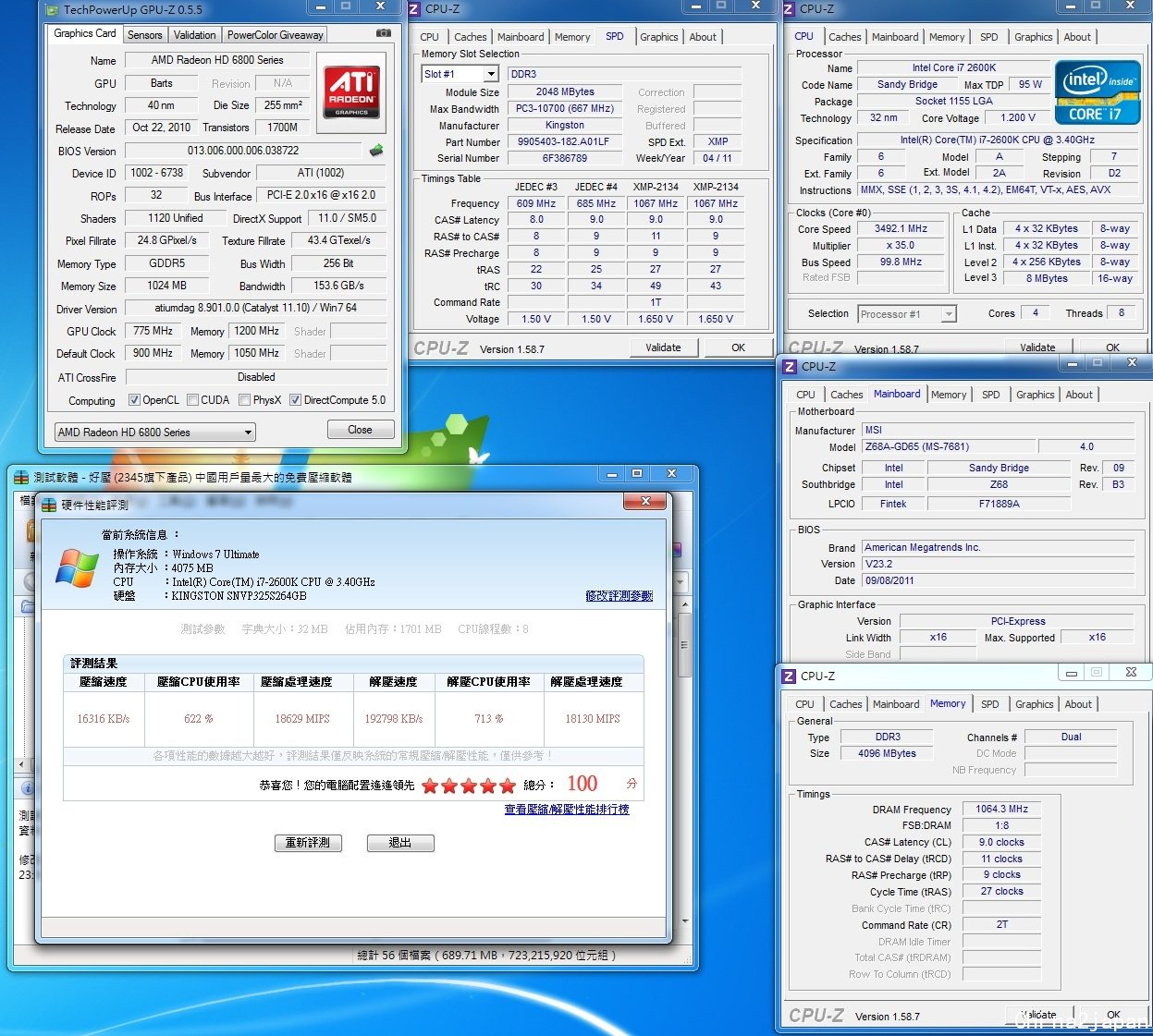Click the camera screenshot icon in GPU-Z
This screenshot has width=1153, height=1036.
[x=383, y=33]
